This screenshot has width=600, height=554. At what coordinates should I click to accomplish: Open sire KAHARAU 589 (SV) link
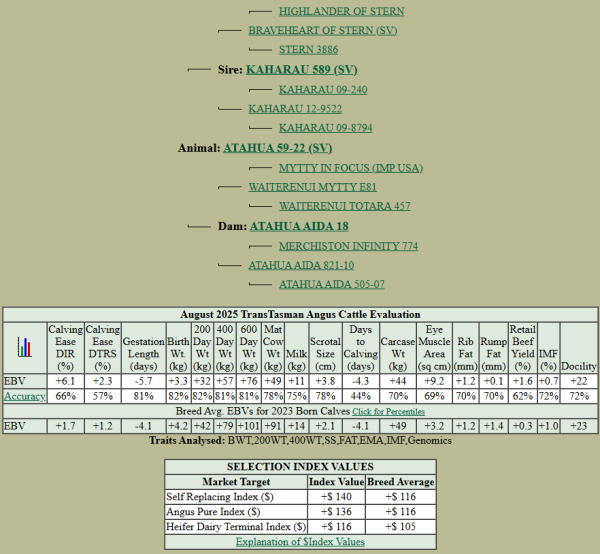click(x=302, y=70)
